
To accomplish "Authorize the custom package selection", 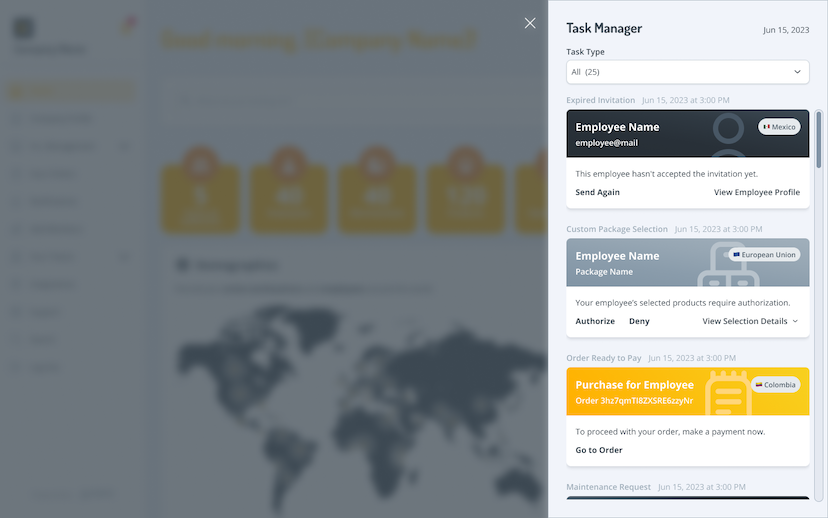I will 595,321.
